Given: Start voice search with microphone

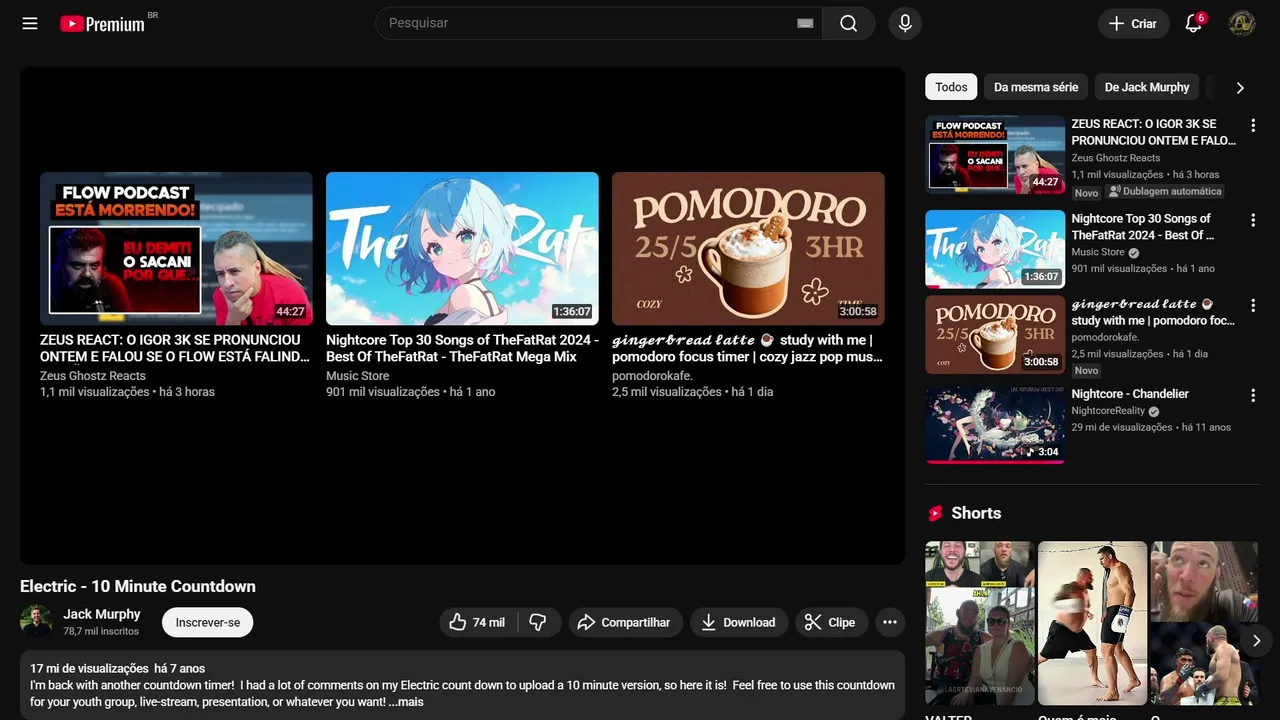Looking at the screenshot, I should [x=905, y=23].
